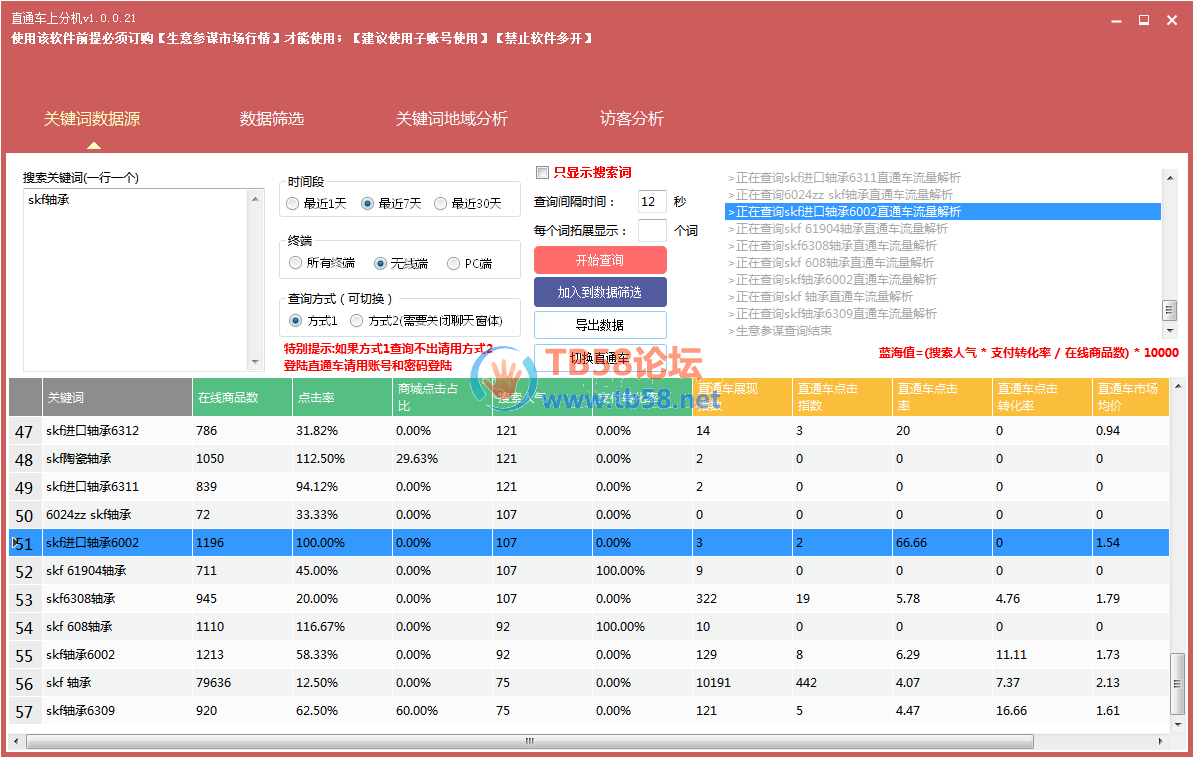Click horizontal scrollbar right arrow
Viewport: 1194px width, 758px height.
pyautogui.click(x=1160, y=741)
